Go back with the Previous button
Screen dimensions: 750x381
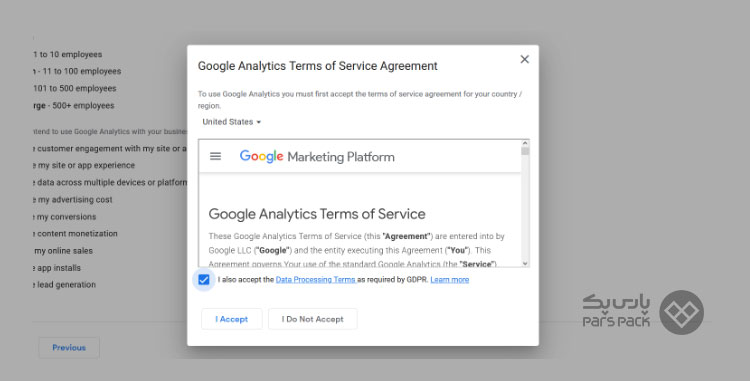[69, 348]
